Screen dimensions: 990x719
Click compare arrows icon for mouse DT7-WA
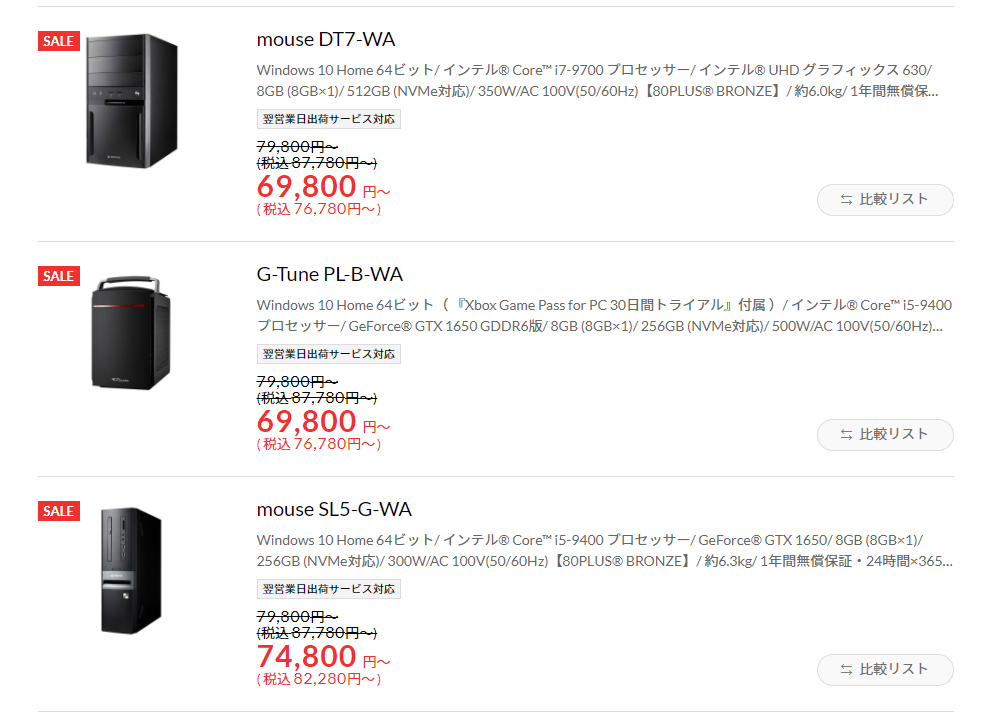[x=846, y=199]
